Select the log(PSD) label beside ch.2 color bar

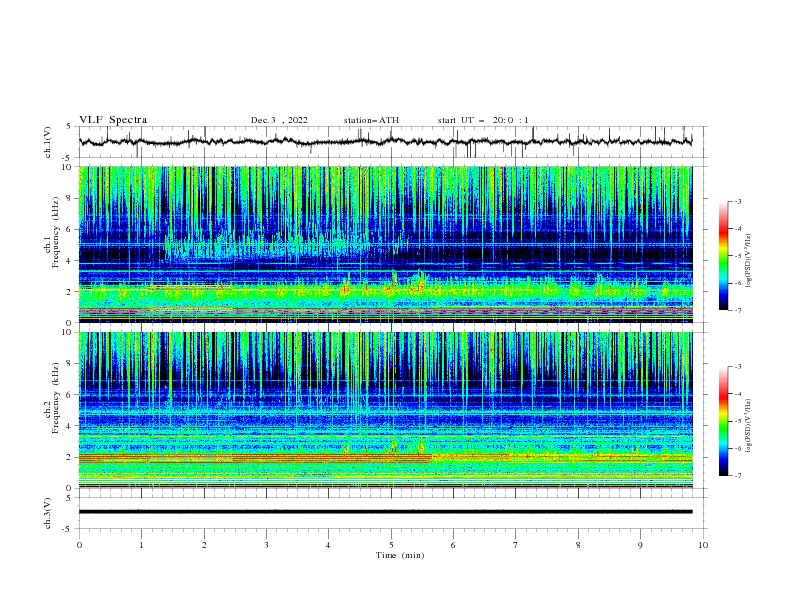pyautogui.click(x=749, y=425)
